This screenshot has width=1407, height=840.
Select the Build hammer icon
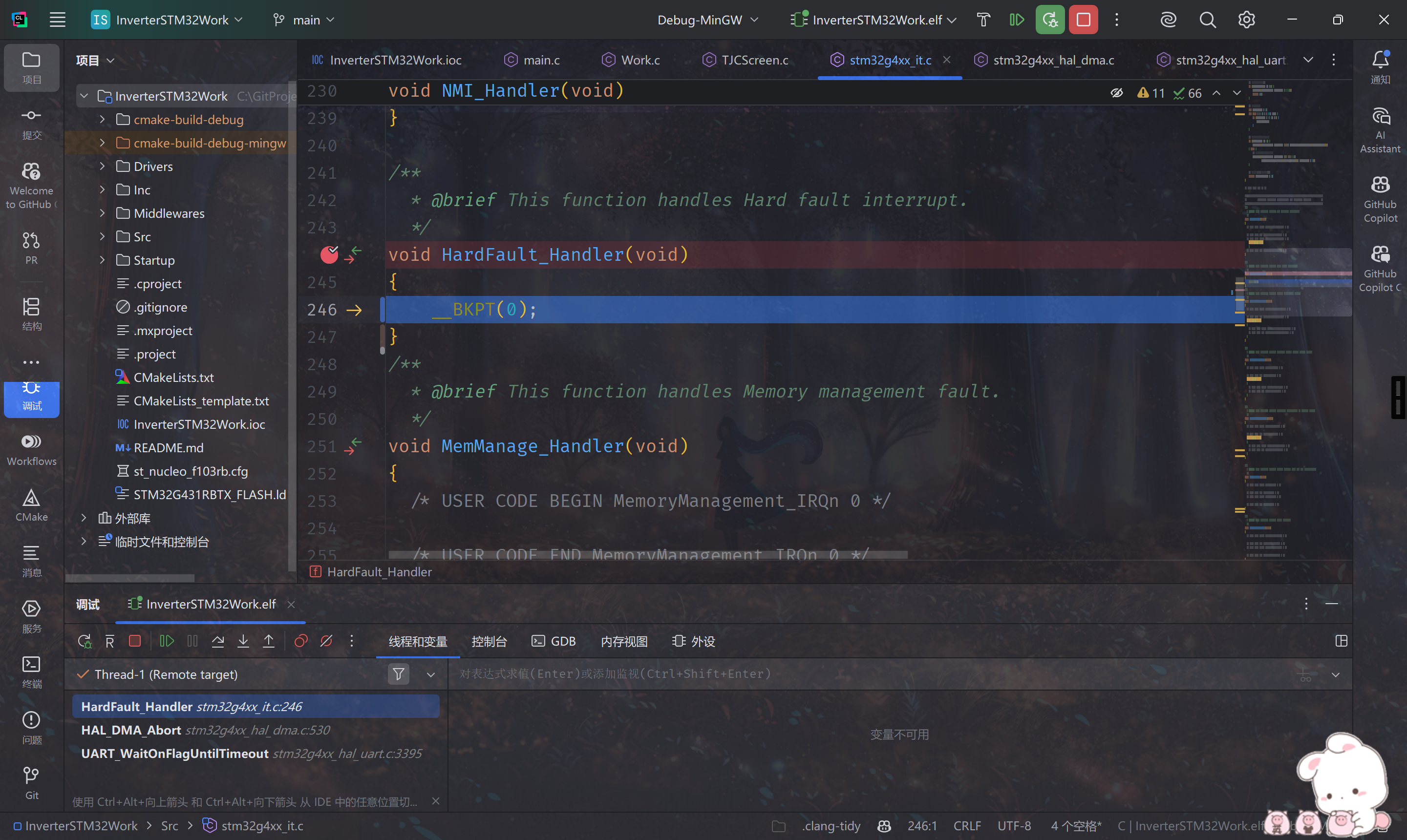coord(982,19)
